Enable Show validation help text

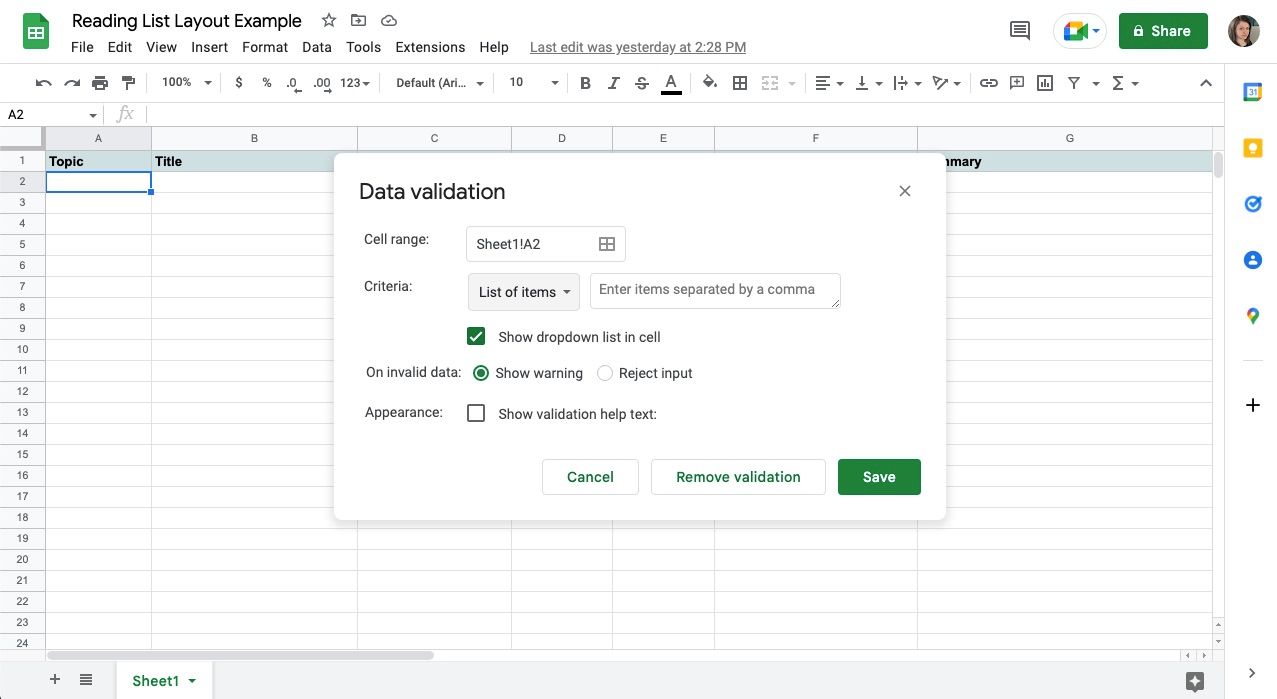476,413
